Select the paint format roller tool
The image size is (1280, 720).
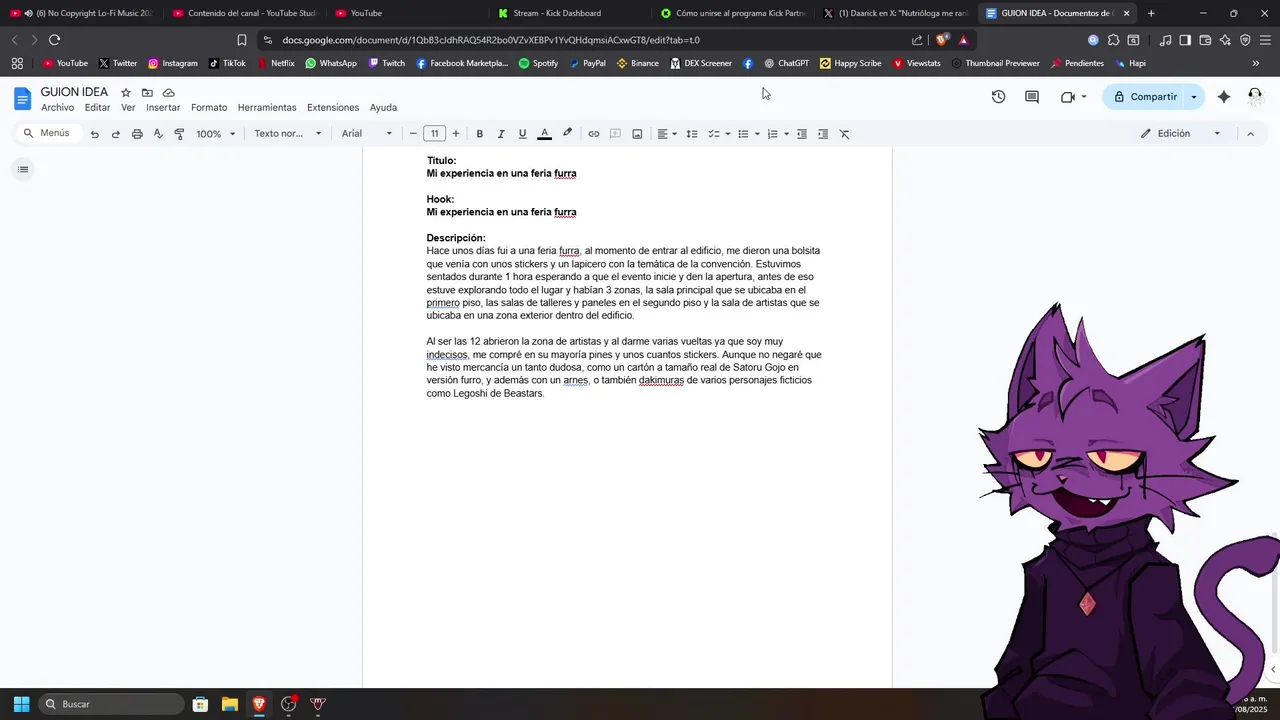(179, 134)
